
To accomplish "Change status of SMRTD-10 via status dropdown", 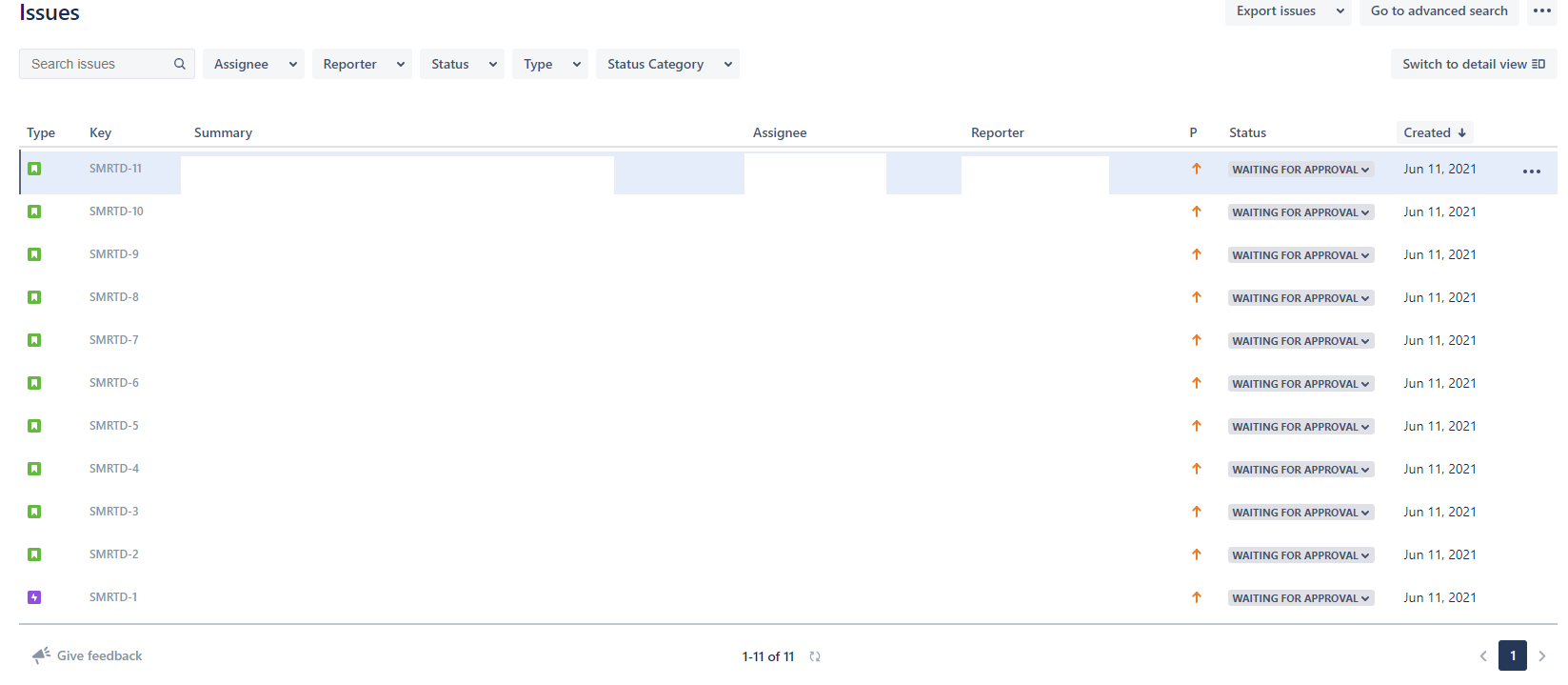I will click(1300, 212).
